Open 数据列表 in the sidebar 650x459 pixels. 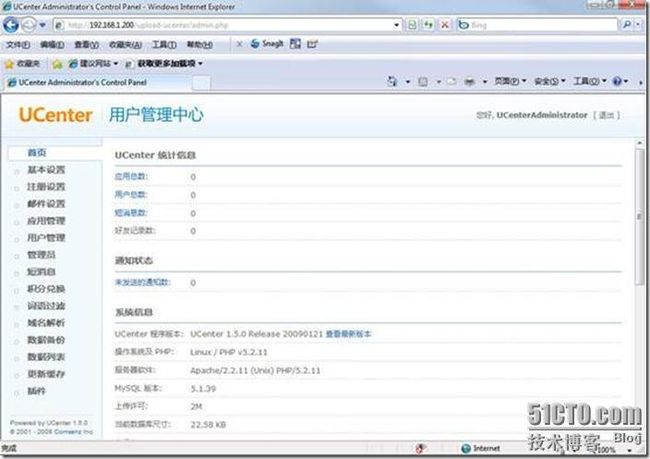(46, 357)
